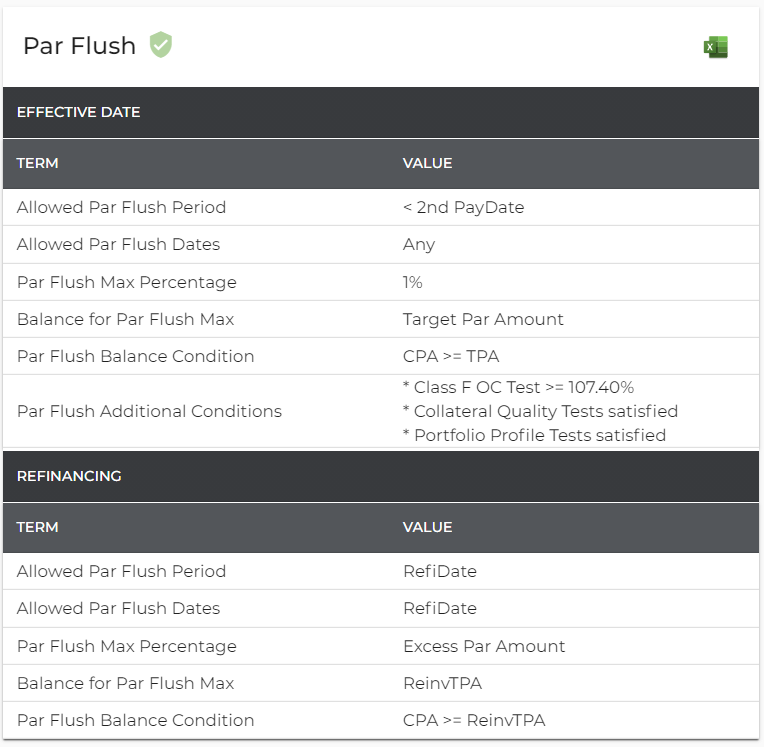Viewport: 764px width, 747px height.
Task: Click the 1% Par Flush Max Percentage value
Action: tap(412, 282)
